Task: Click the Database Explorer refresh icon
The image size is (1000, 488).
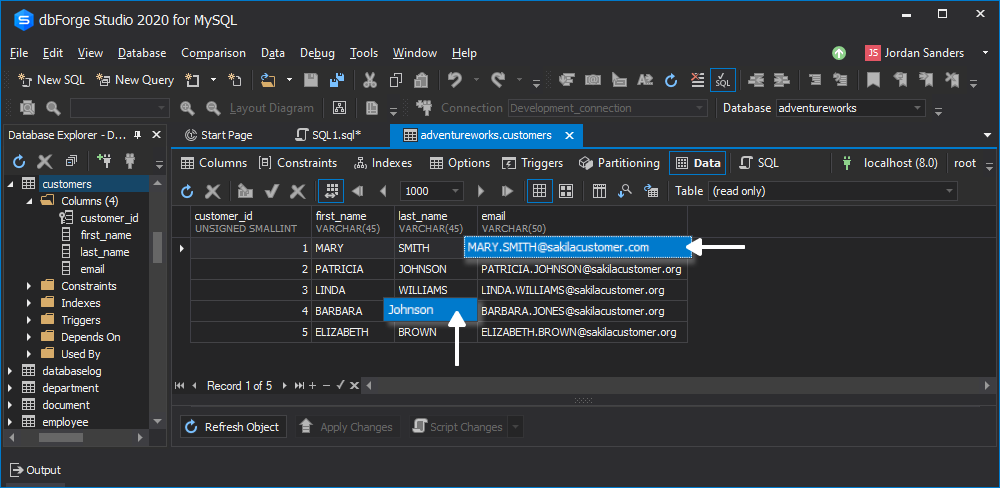Action: click(x=19, y=161)
